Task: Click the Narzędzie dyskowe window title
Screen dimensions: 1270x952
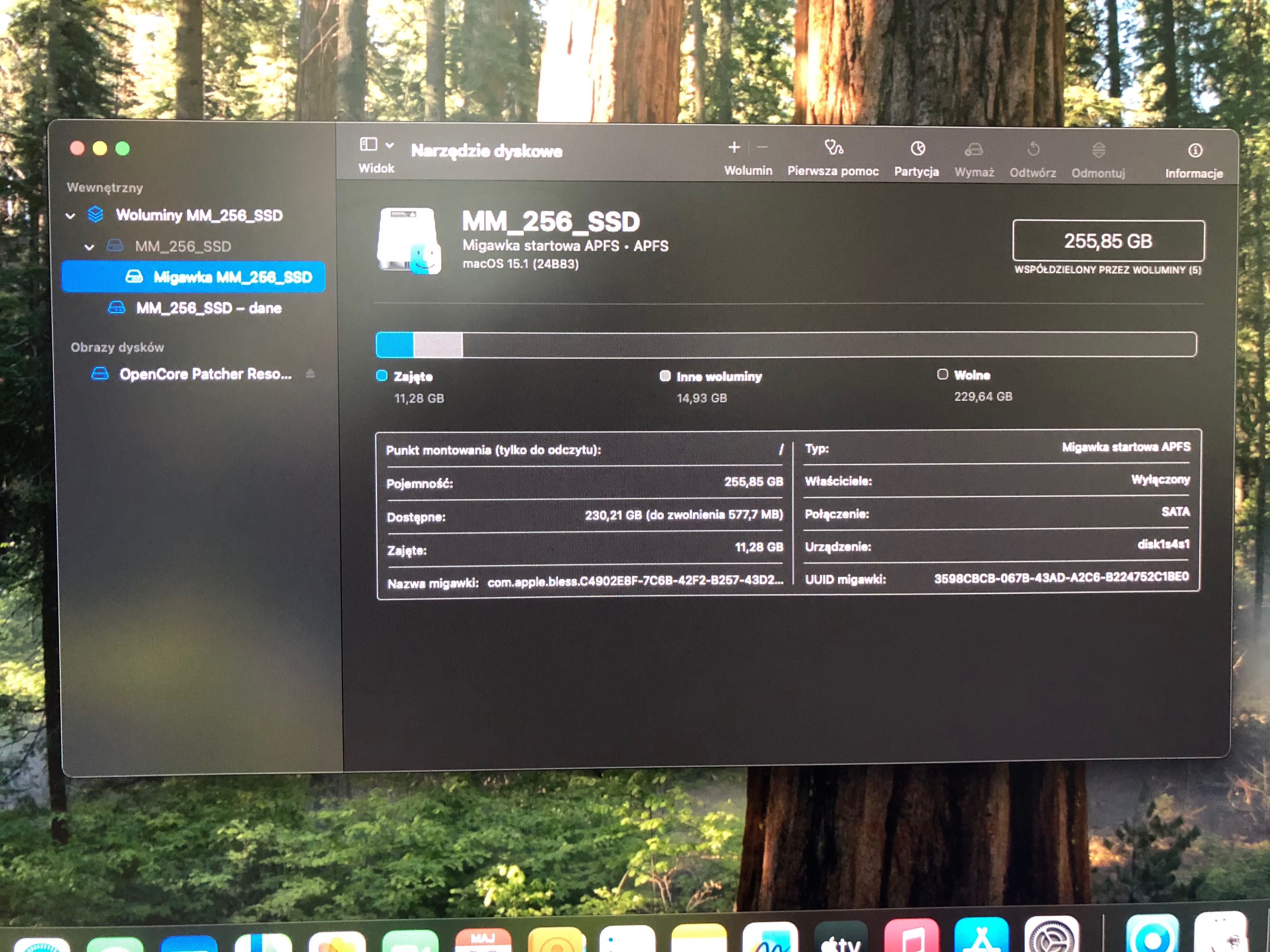Action: point(486,151)
